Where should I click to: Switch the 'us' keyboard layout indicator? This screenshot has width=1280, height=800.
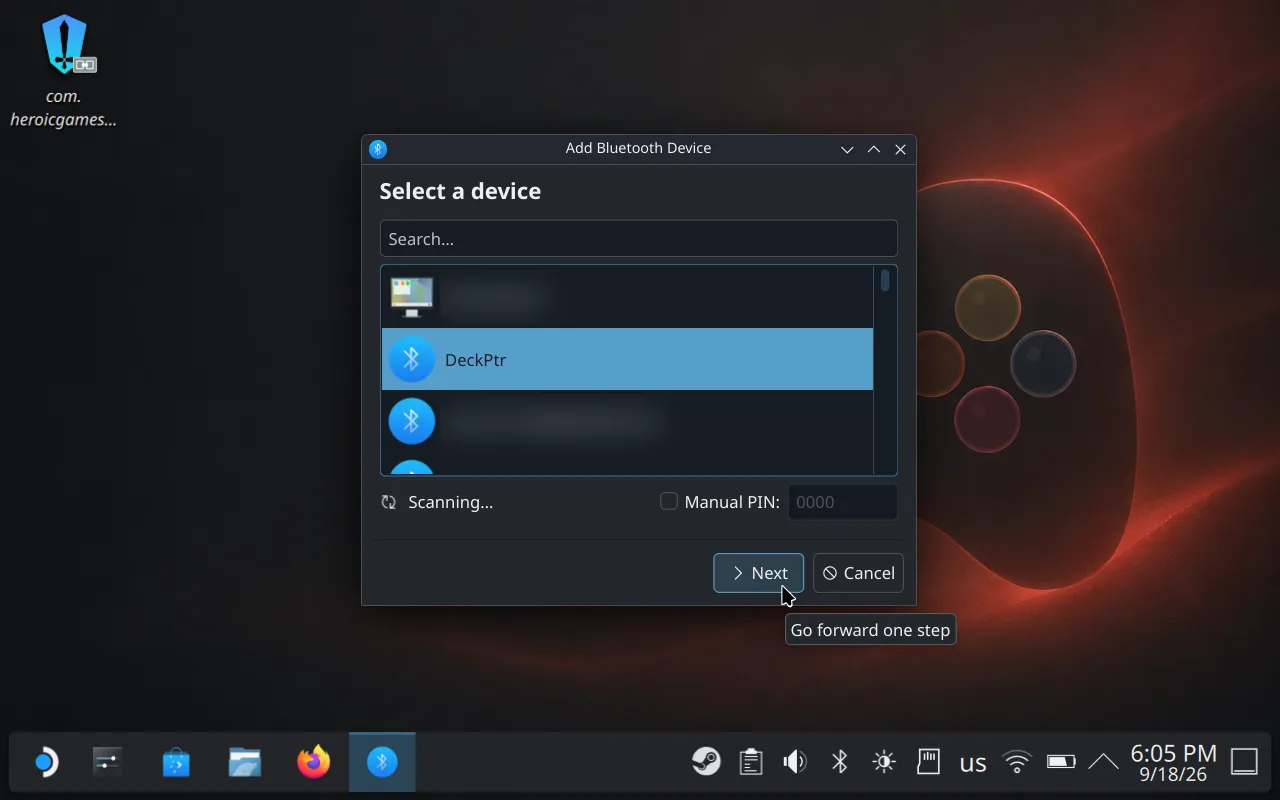point(973,763)
